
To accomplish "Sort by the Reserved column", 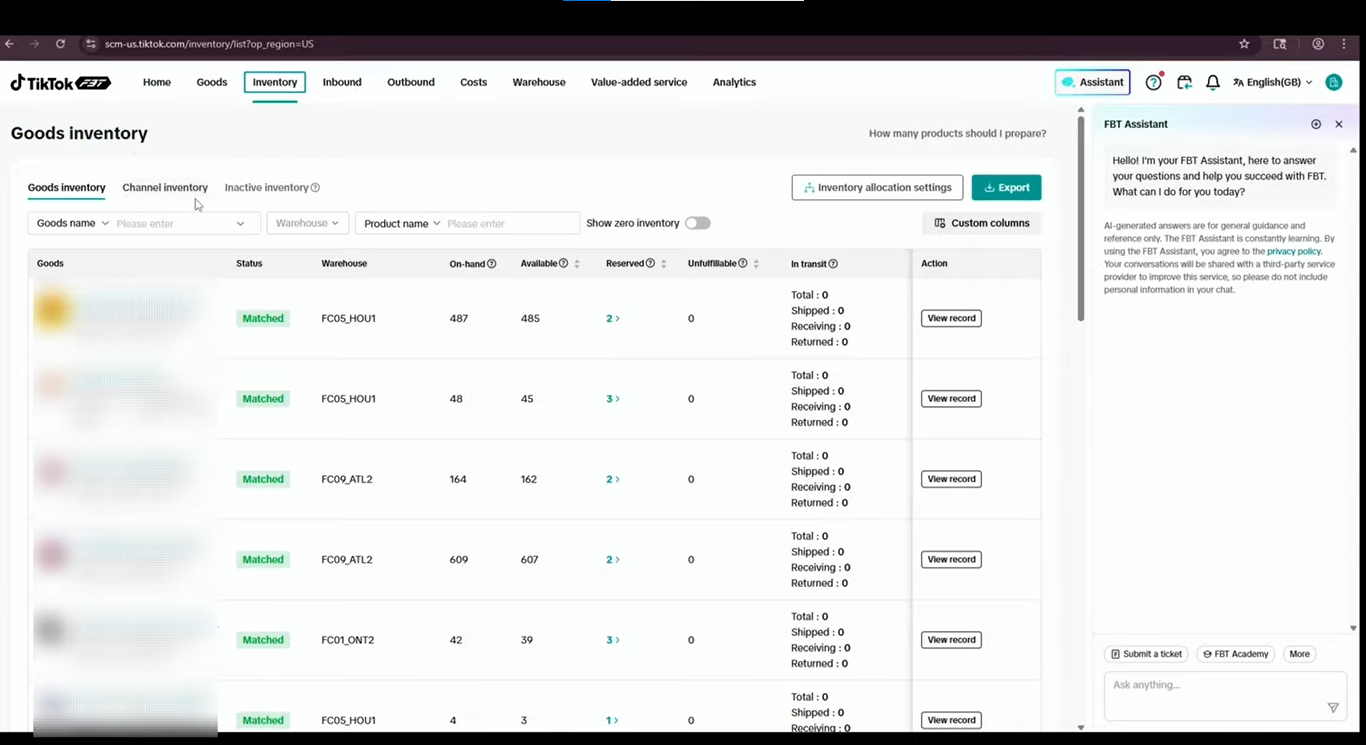I will (x=664, y=264).
